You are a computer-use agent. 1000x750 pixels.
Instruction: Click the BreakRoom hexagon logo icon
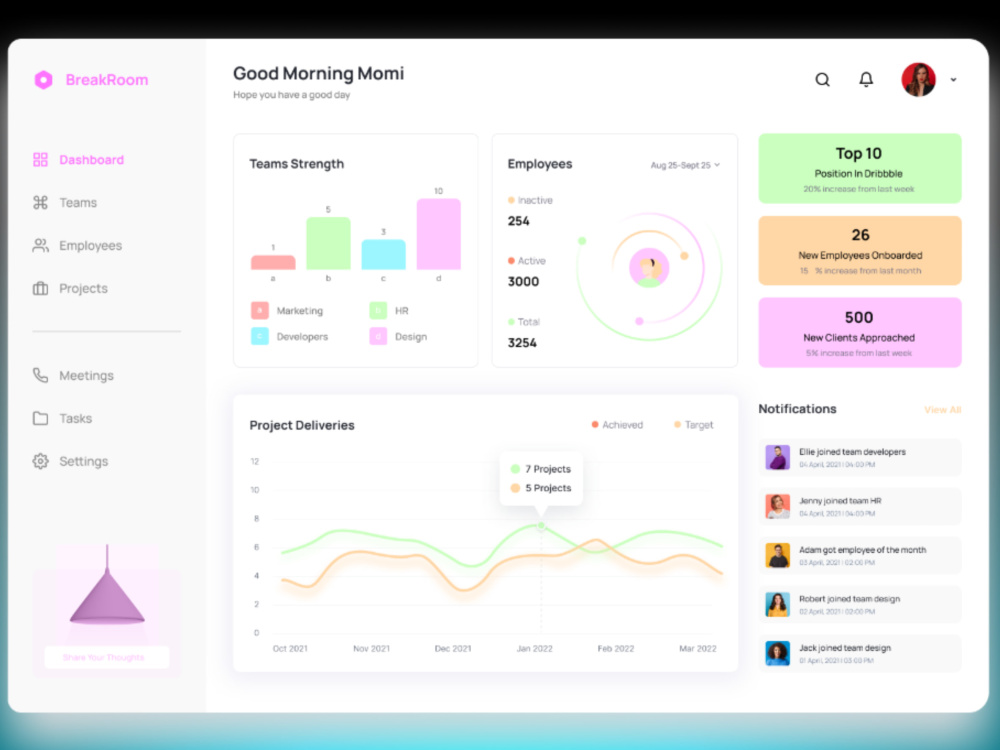point(43,80)
